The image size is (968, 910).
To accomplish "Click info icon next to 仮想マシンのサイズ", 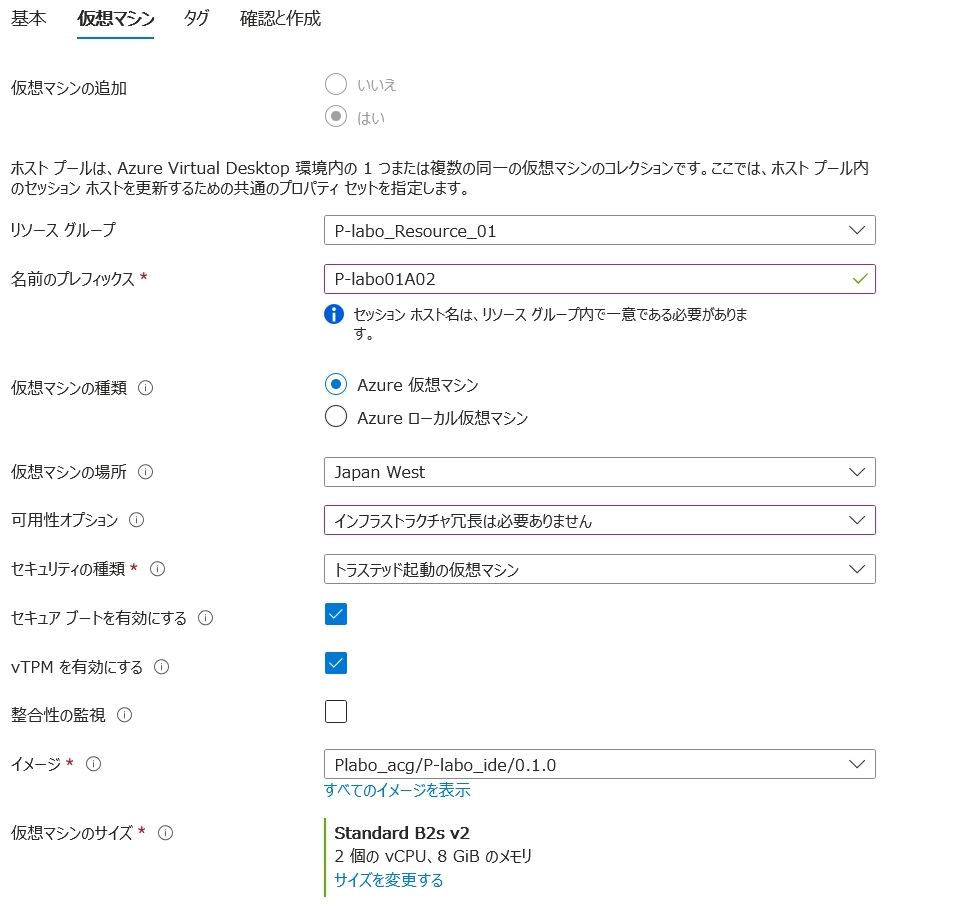I will [x=166, y=832].
